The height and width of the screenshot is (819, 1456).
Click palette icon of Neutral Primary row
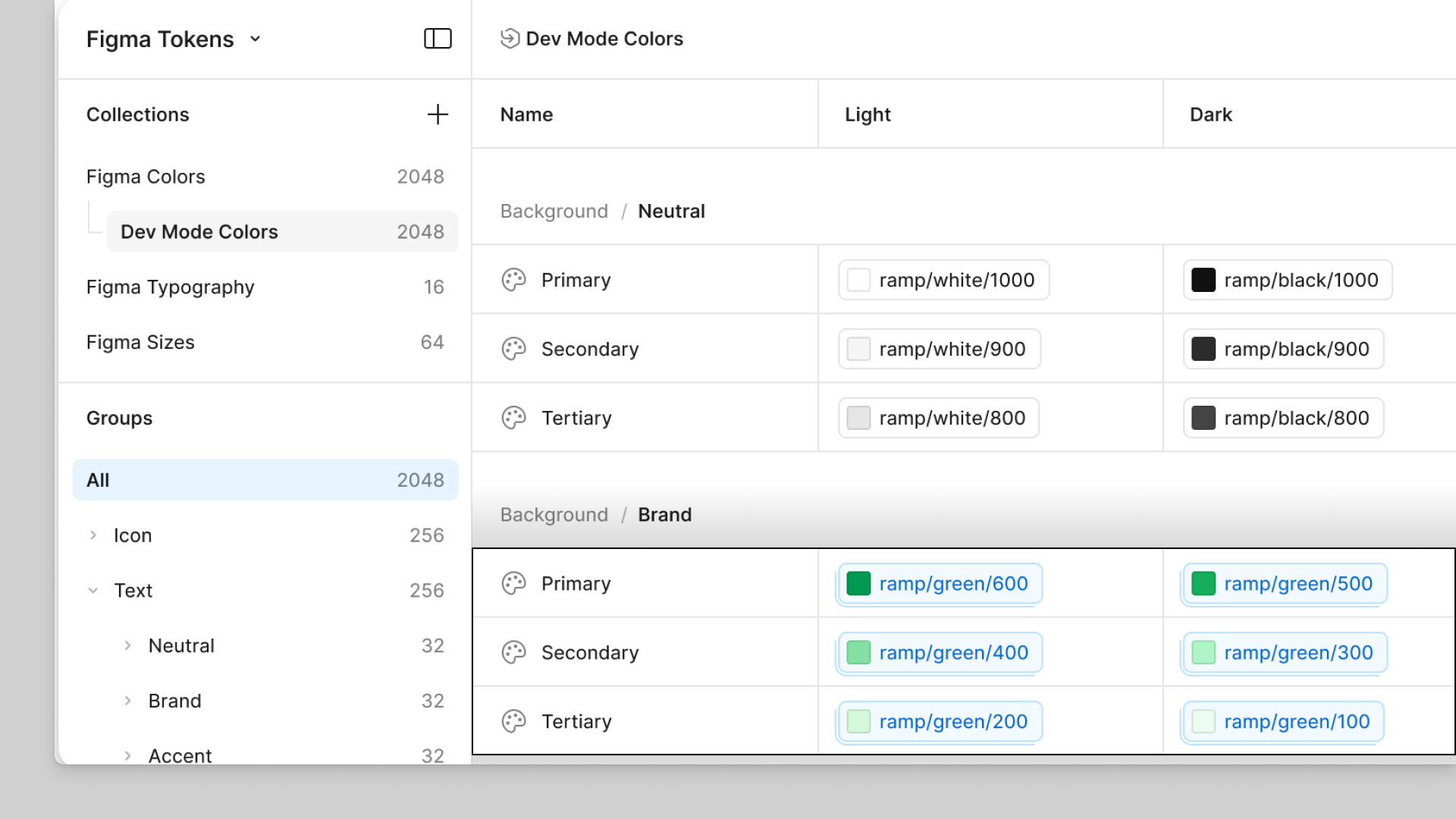pyautogui.click(x=513, y=280)
